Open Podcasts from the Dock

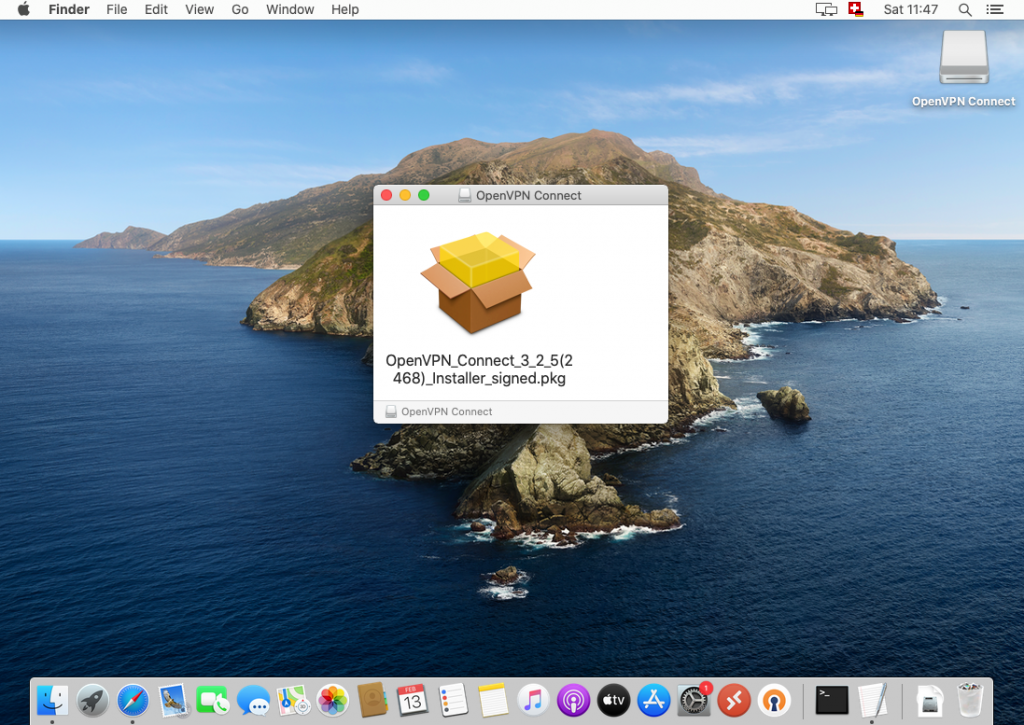(573, 700)
